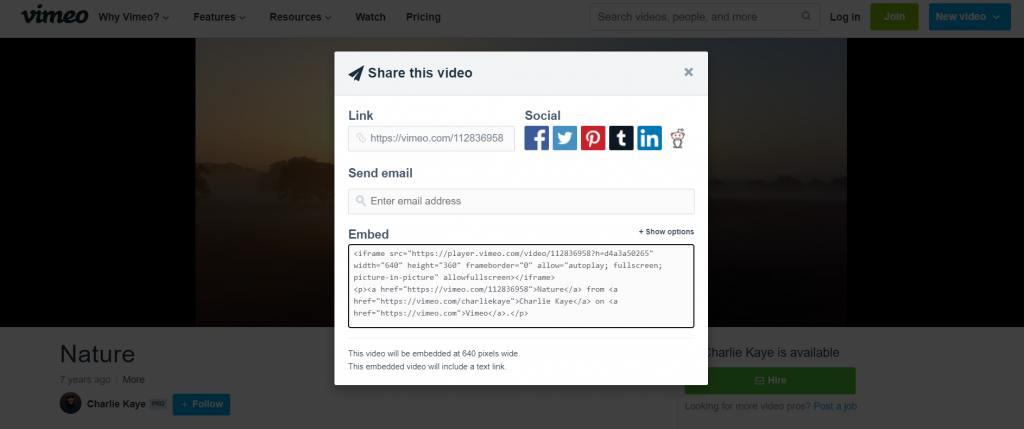Viewport: 1024px width, 429px height.
Task: Open the Why Vimeo? dropdown menu
Action: (134, 17)
